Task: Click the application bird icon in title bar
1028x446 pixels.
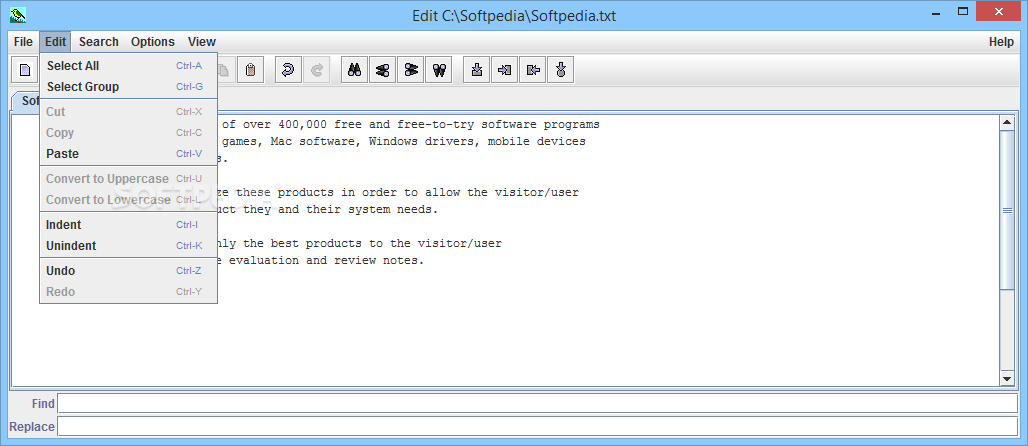Action: point(18,14)
